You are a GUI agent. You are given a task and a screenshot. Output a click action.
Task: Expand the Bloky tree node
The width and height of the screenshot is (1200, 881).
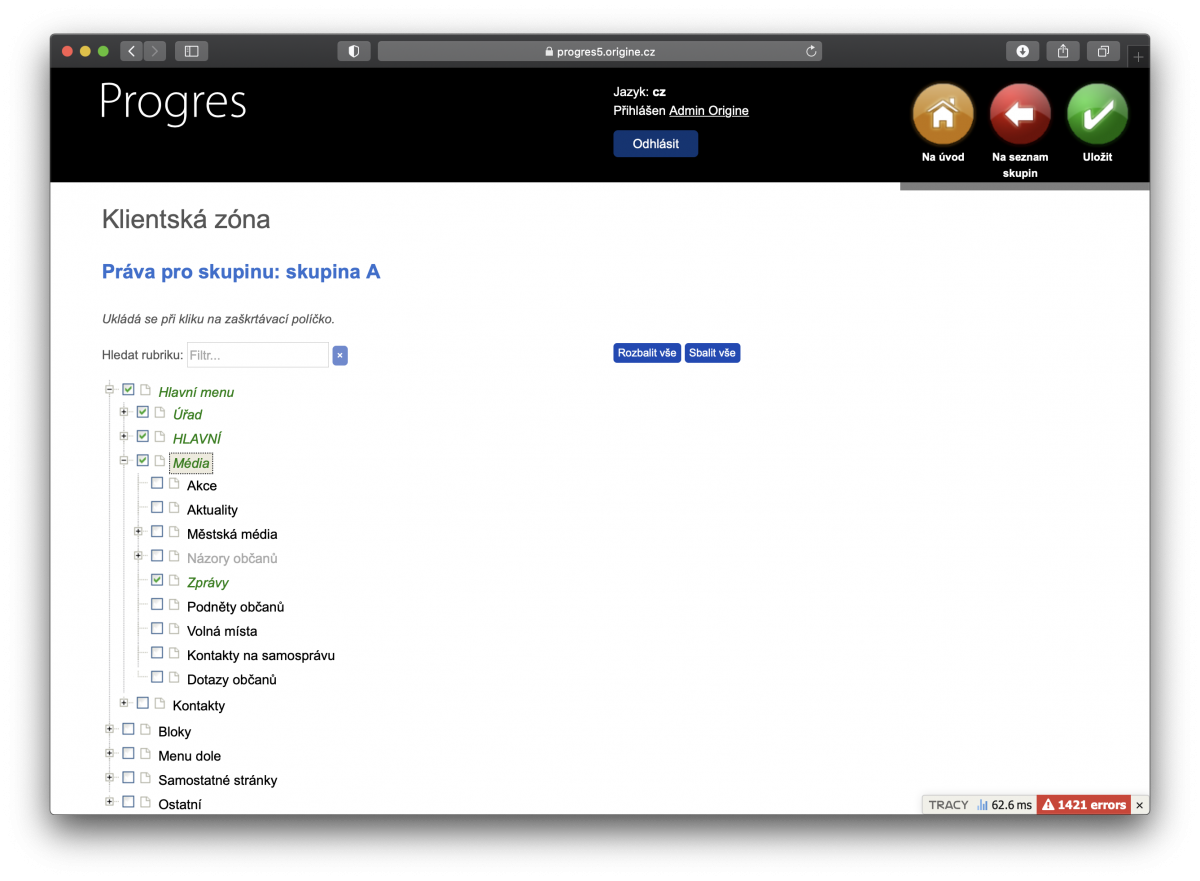point(110,729)
